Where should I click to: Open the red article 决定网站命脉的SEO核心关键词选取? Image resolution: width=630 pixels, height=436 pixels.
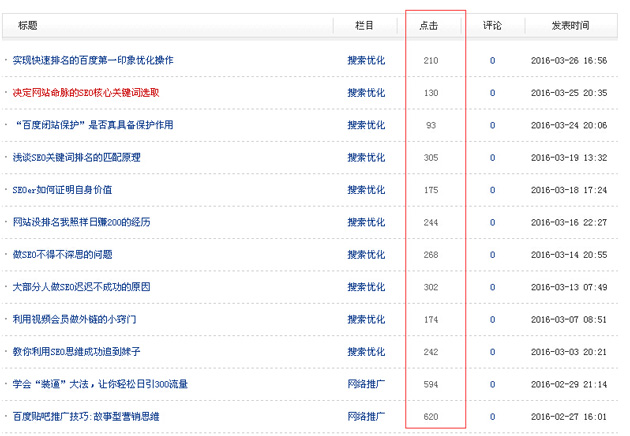(x=85, y=93)
